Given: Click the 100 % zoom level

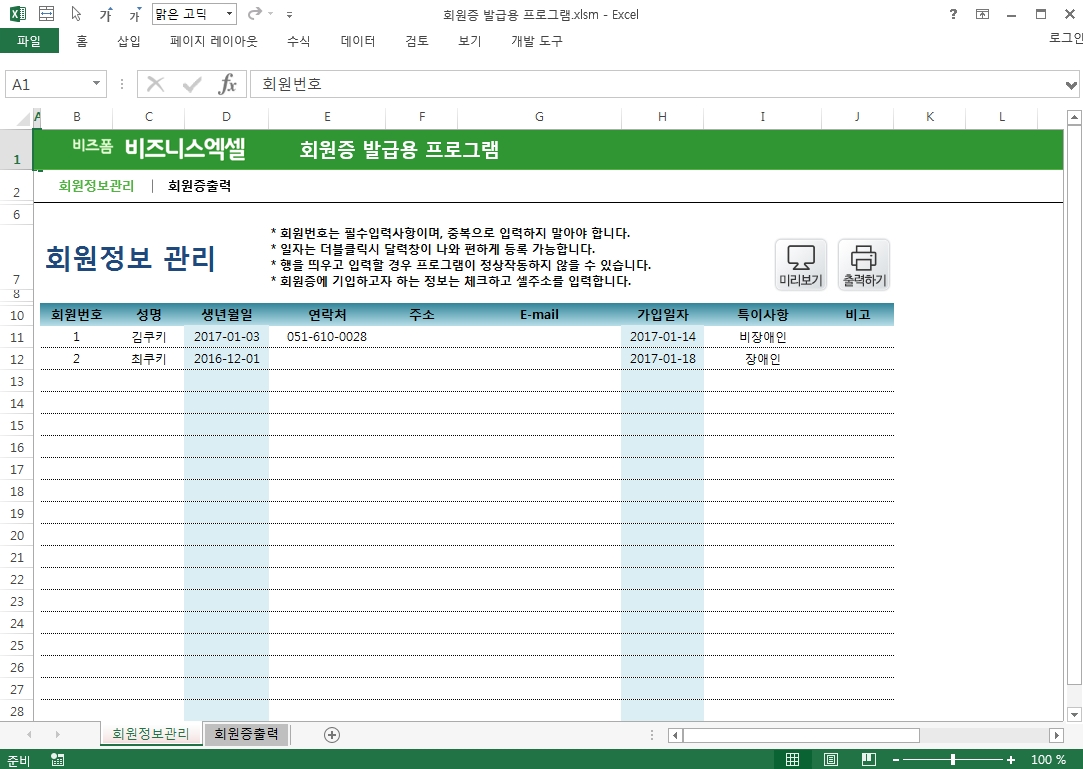Looking at the screenshot, I should pyautogui.click(x=1048, y=760).
